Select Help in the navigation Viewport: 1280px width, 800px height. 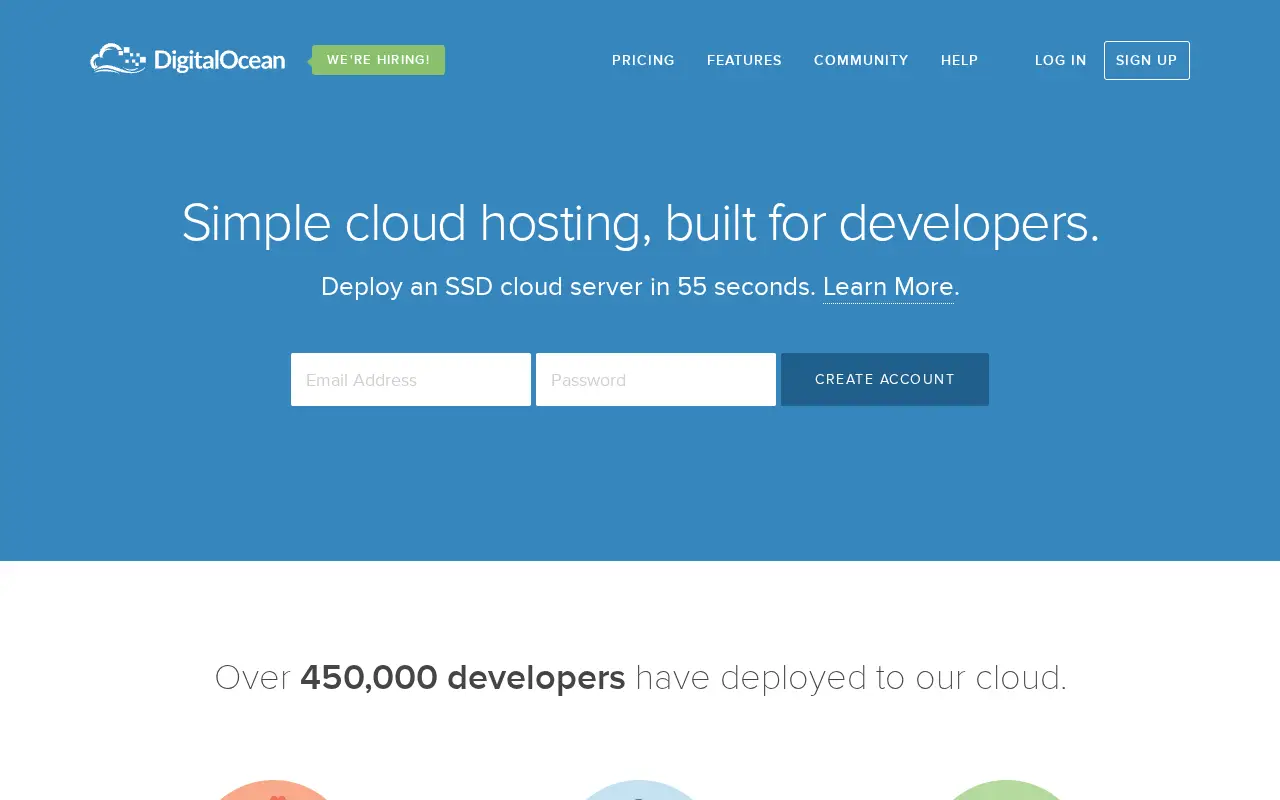pyautogui.click(x=959, y=60)
